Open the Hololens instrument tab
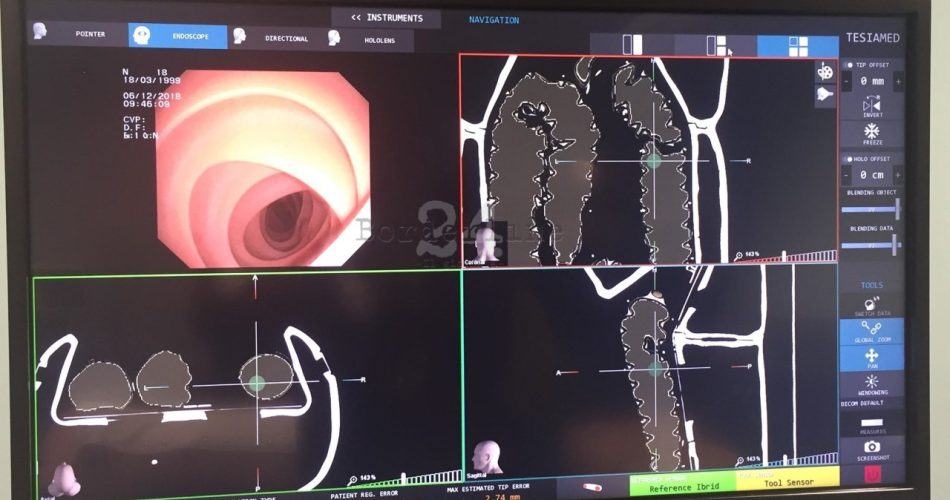Screen dimensions: 950x500 click(x=366, y=38)
